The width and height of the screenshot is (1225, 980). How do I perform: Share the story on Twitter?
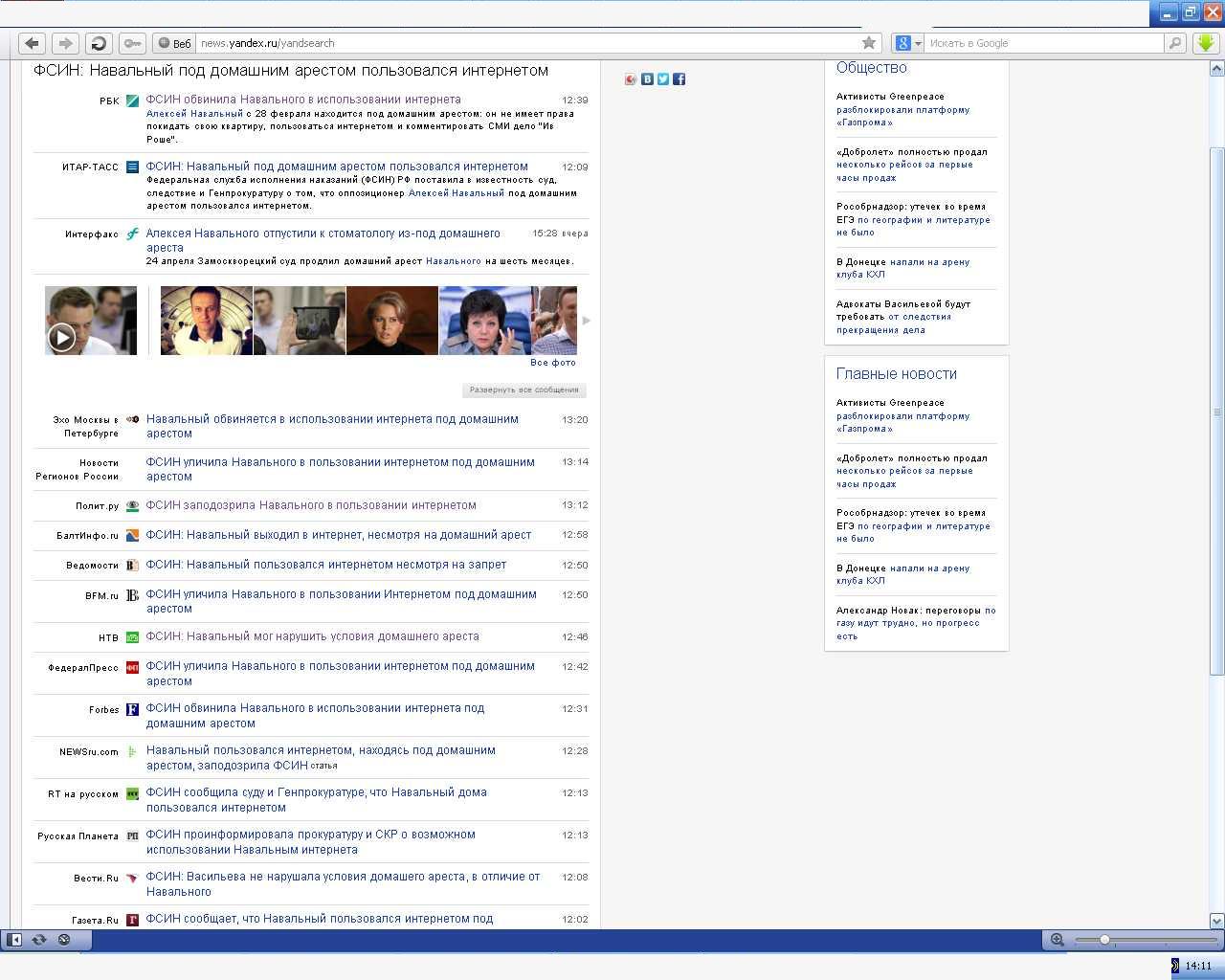click(x=663, y=79)
